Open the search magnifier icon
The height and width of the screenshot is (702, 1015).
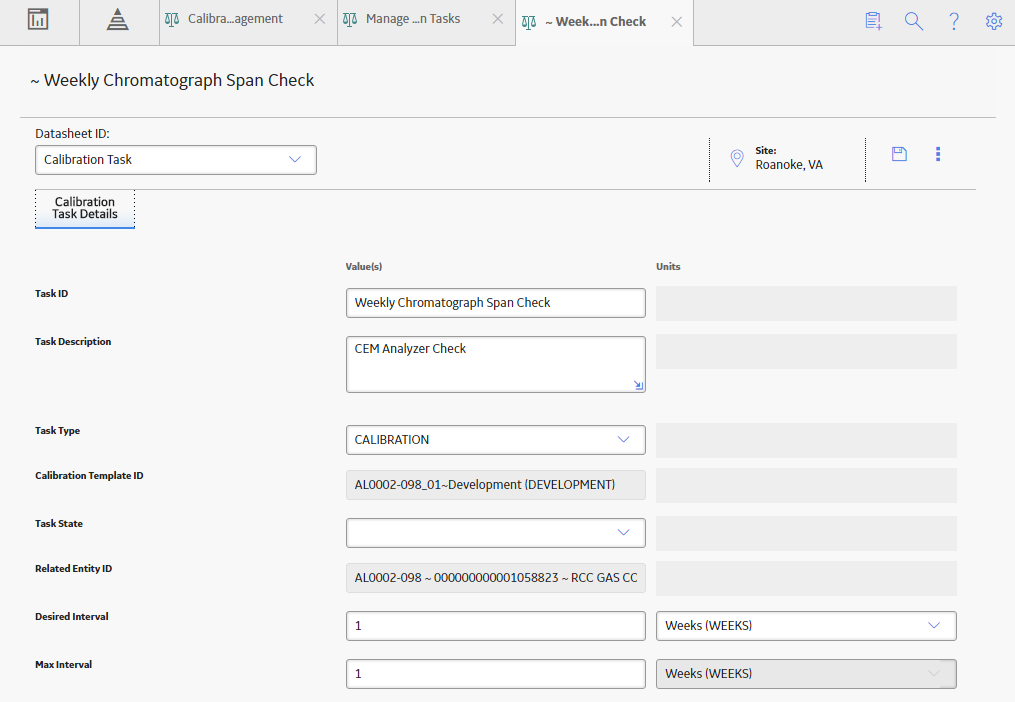[913, 21]
